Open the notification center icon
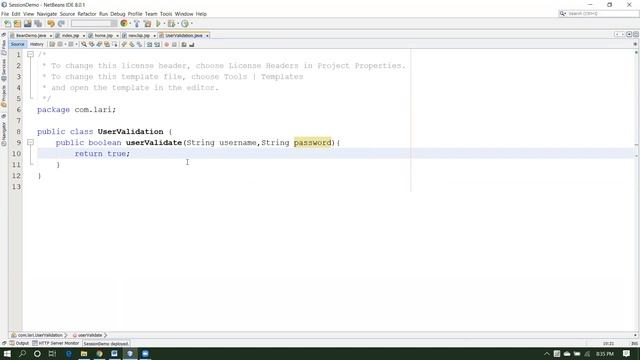Screen dimensions: 640x360 click(x=627, y=354)
